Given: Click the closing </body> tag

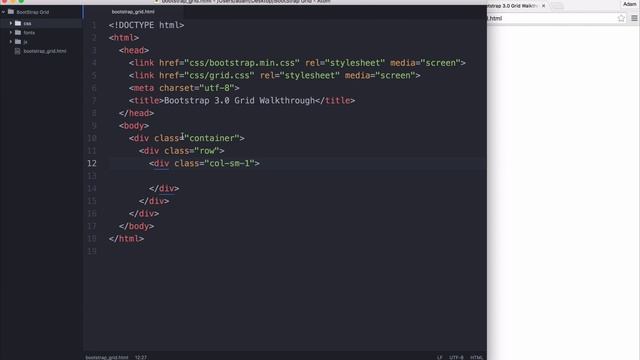Looking at the screenshot, I should pyautogui.click(x=136, y=226).
